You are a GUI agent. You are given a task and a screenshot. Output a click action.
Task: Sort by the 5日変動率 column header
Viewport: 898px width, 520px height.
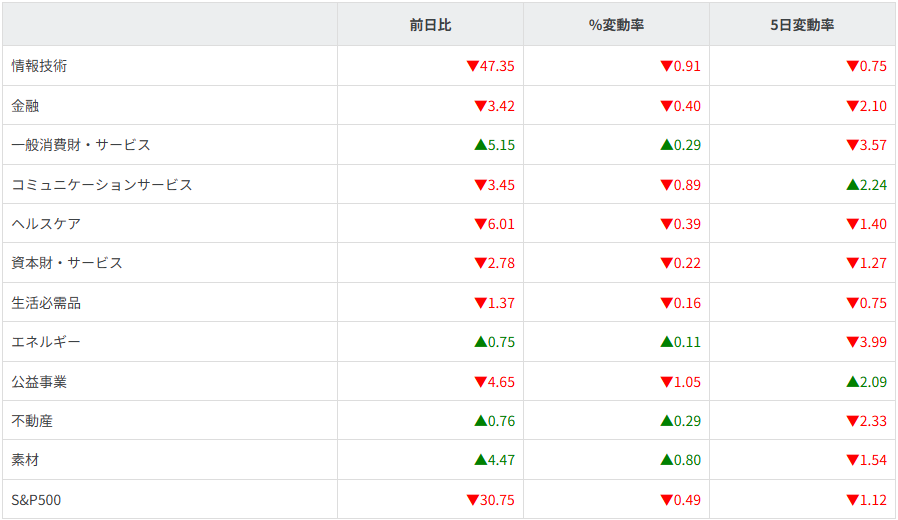pos(802,25)
